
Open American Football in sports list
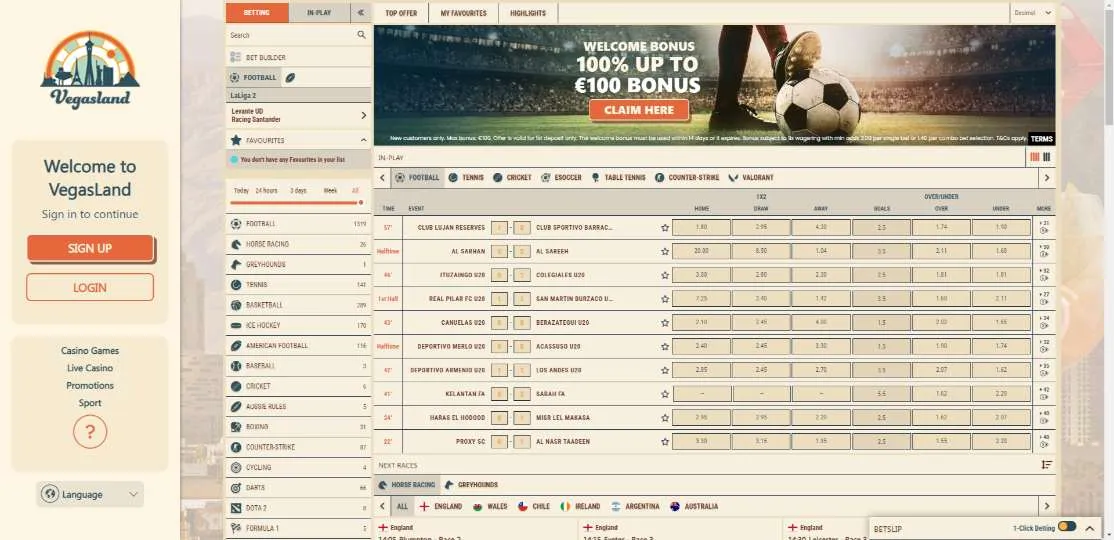pyautogui.click(x=298, y=345)
